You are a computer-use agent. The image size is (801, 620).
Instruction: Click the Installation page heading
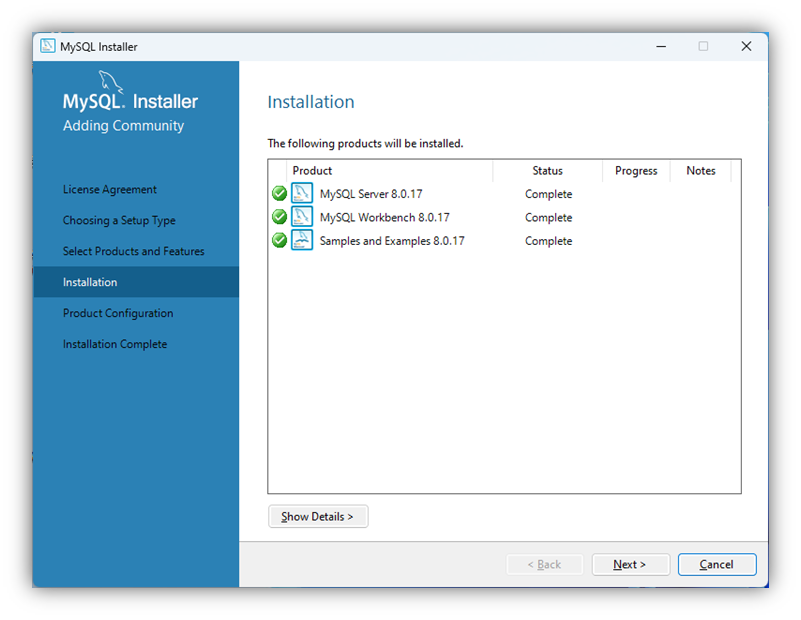click(x=311, y=102)
